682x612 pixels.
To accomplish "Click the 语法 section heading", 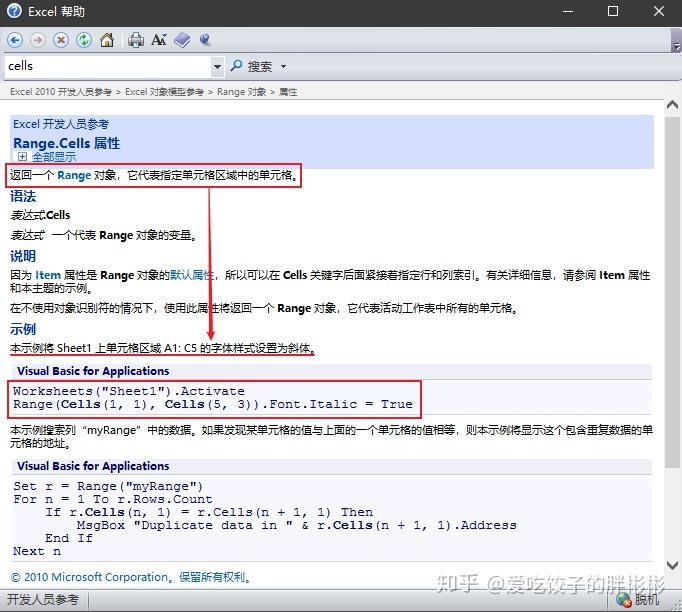I will 23,196.
